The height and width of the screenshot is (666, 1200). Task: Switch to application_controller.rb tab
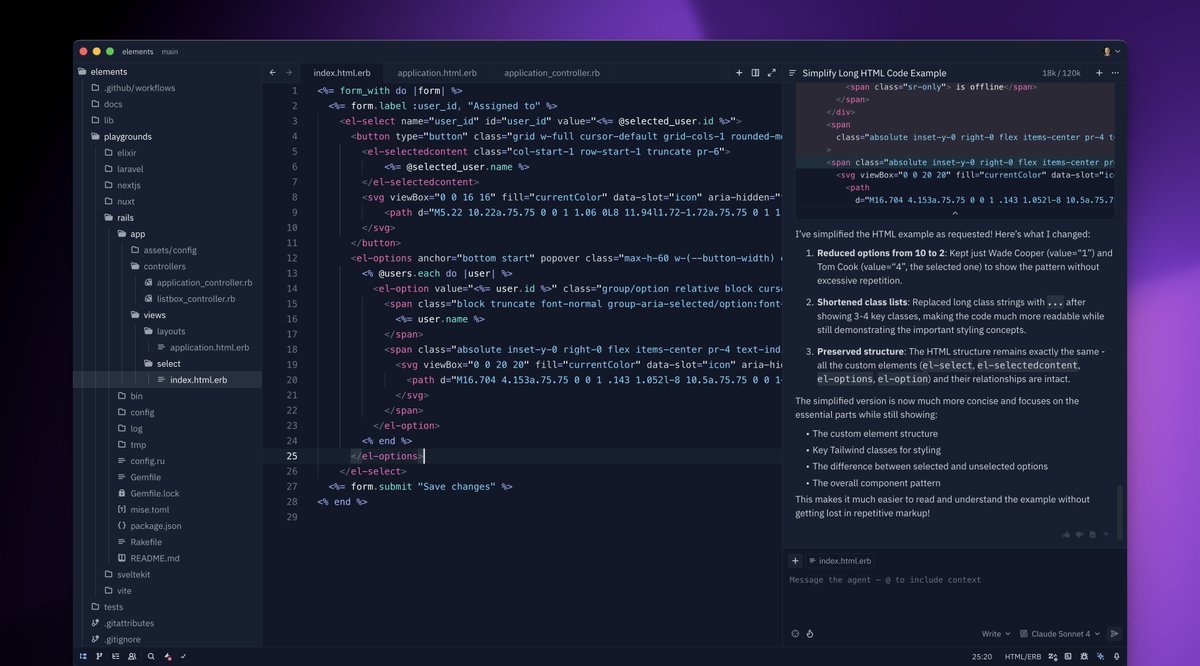click(x=551, y=73)
